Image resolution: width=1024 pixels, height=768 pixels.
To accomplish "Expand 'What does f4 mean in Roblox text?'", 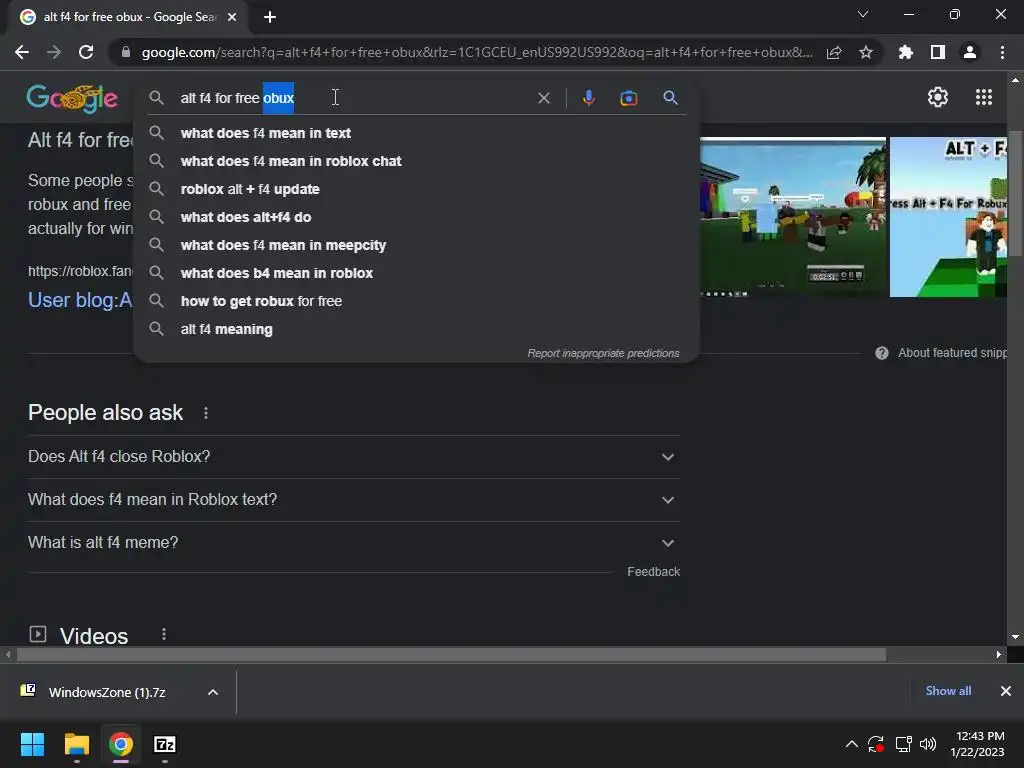I will tap(353, 500).
